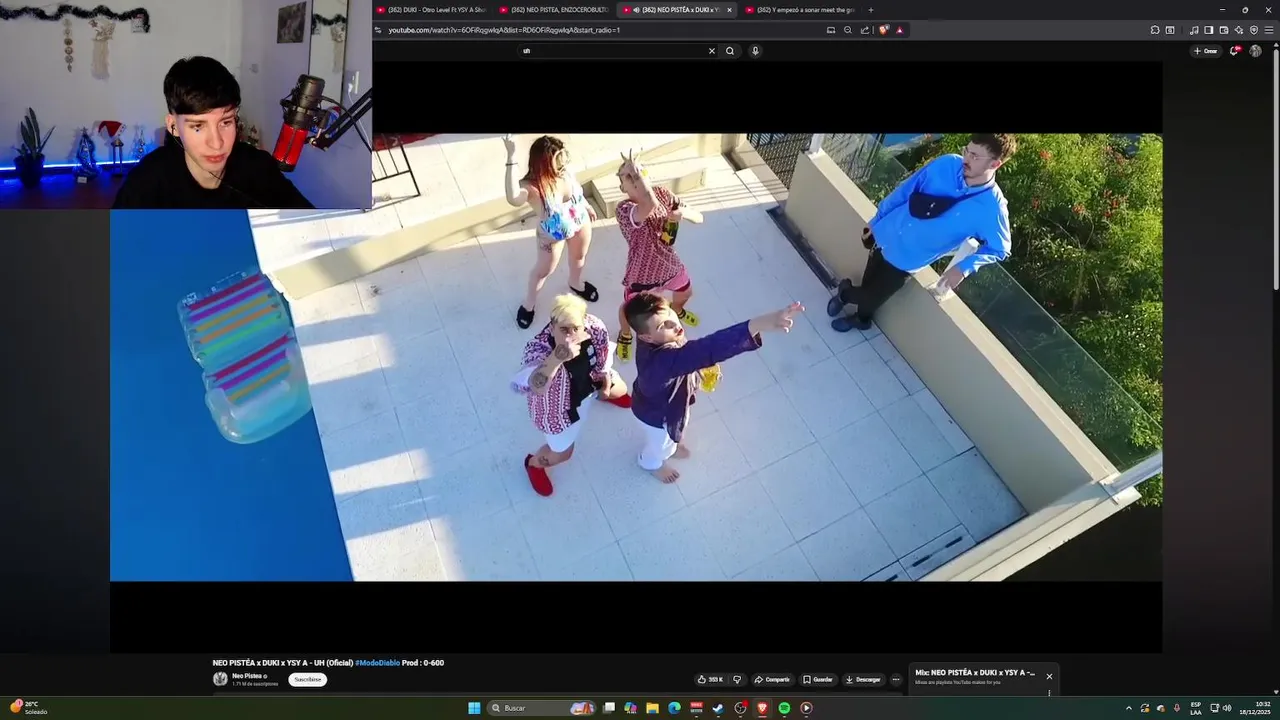The width and height of the screenshot is (1280, 720).
Task: Close the NEO PISTÉA x DUKI tab
Action: point(729,10)
